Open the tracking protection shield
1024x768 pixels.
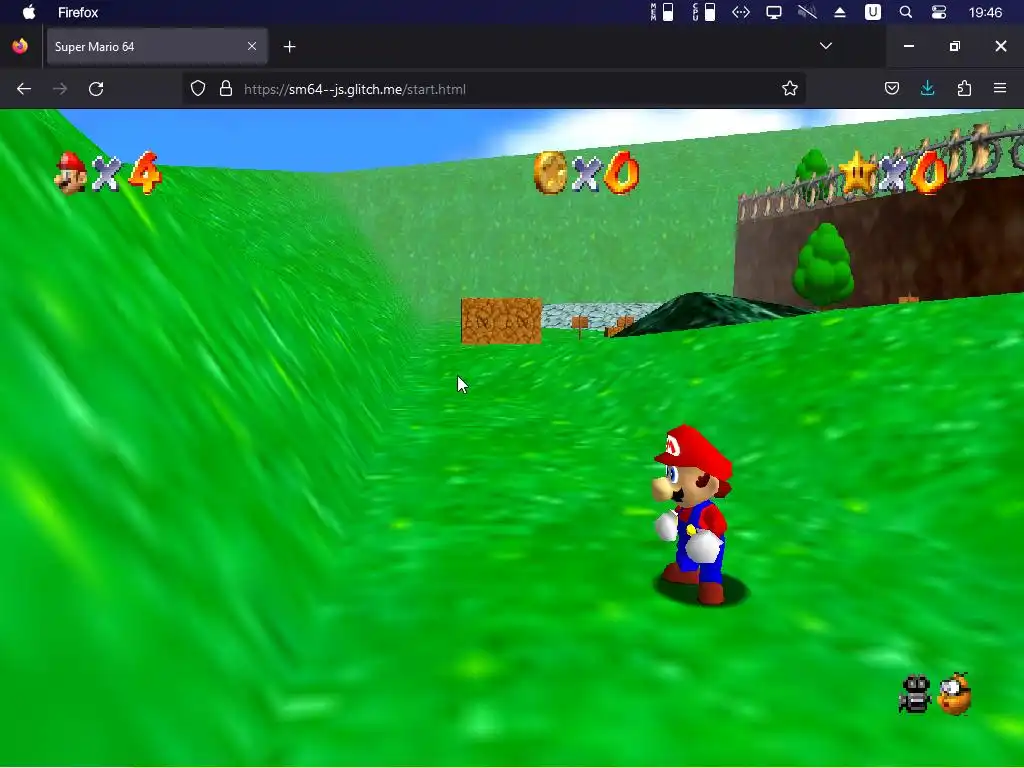tap(198, 89)
